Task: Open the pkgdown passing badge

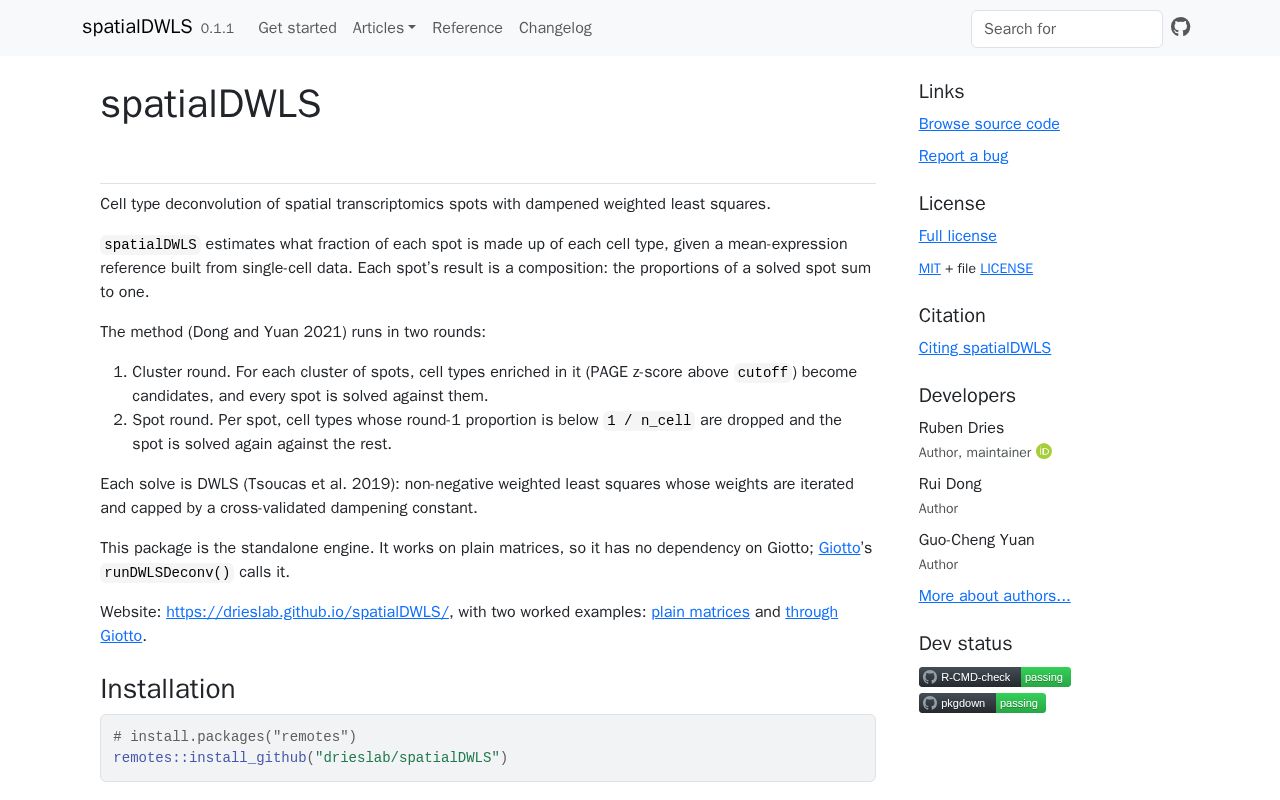Action: pos(982,703)
